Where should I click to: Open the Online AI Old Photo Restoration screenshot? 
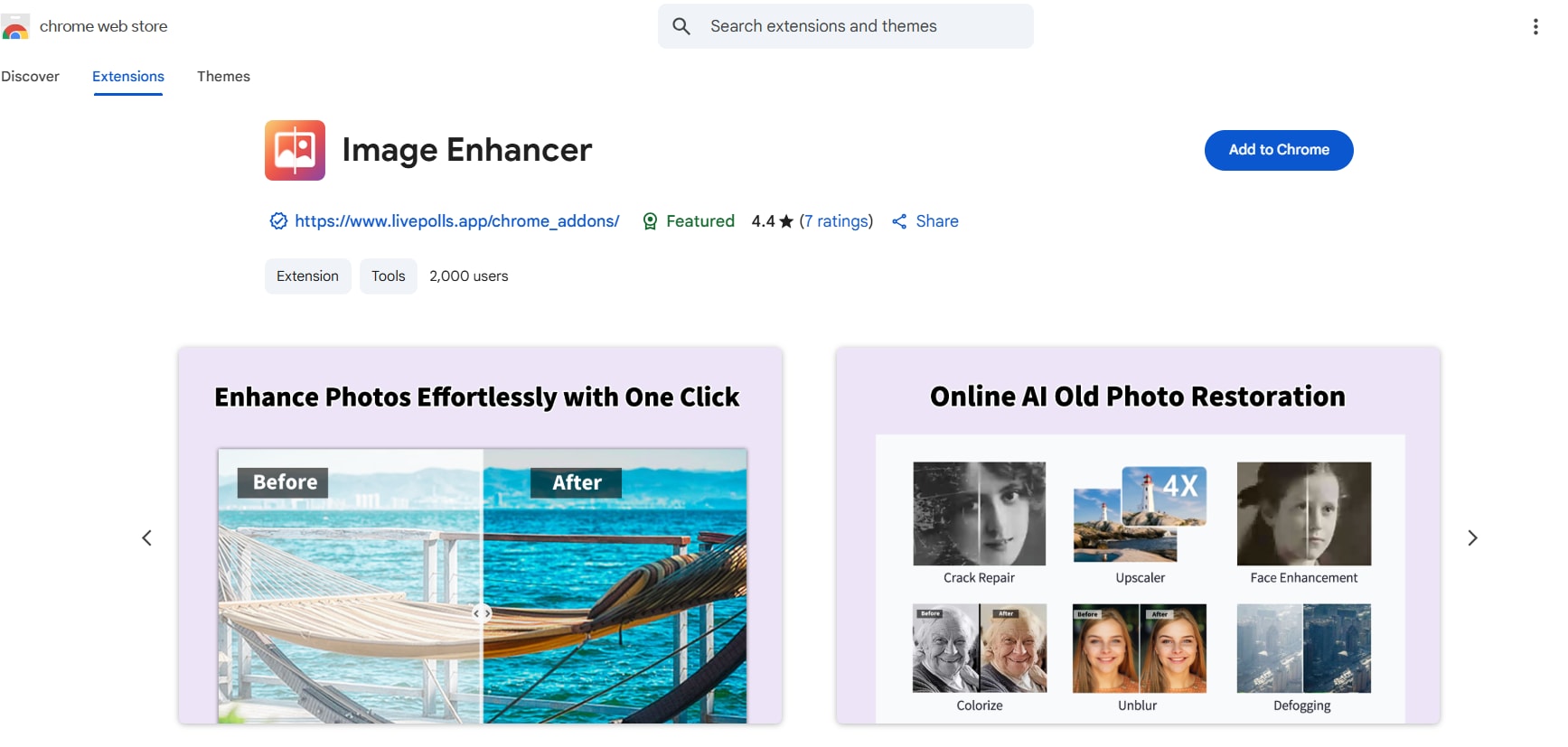coord(1138,536)
